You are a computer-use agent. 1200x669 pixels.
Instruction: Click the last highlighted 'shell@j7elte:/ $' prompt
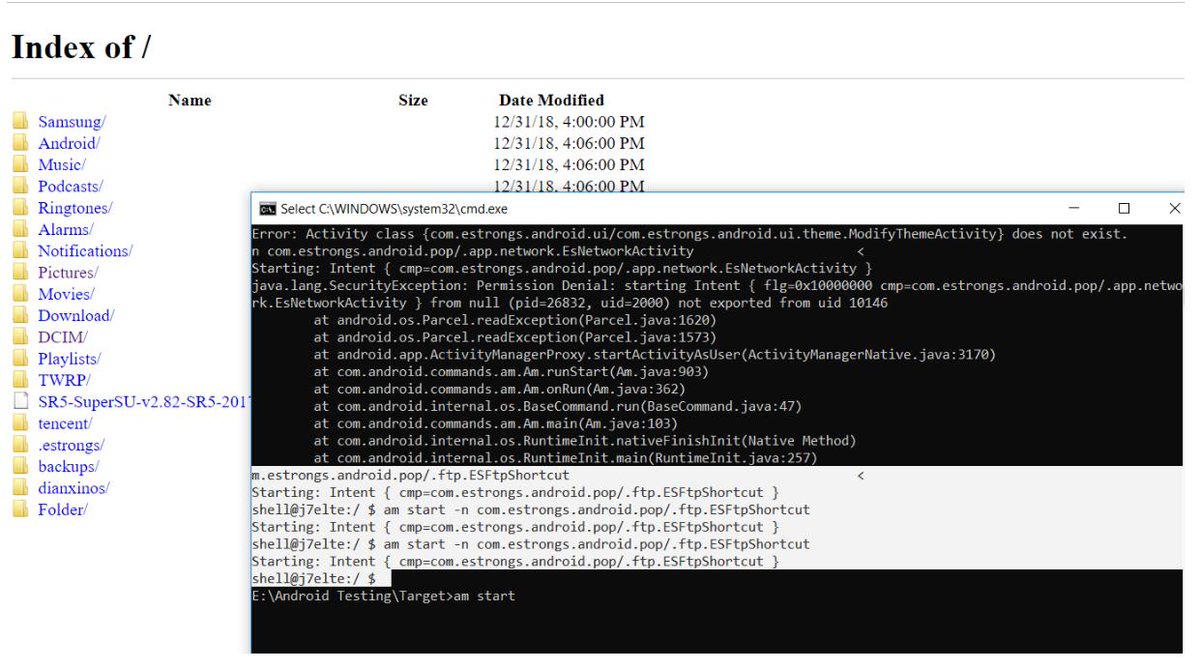(x=313, y=579)
